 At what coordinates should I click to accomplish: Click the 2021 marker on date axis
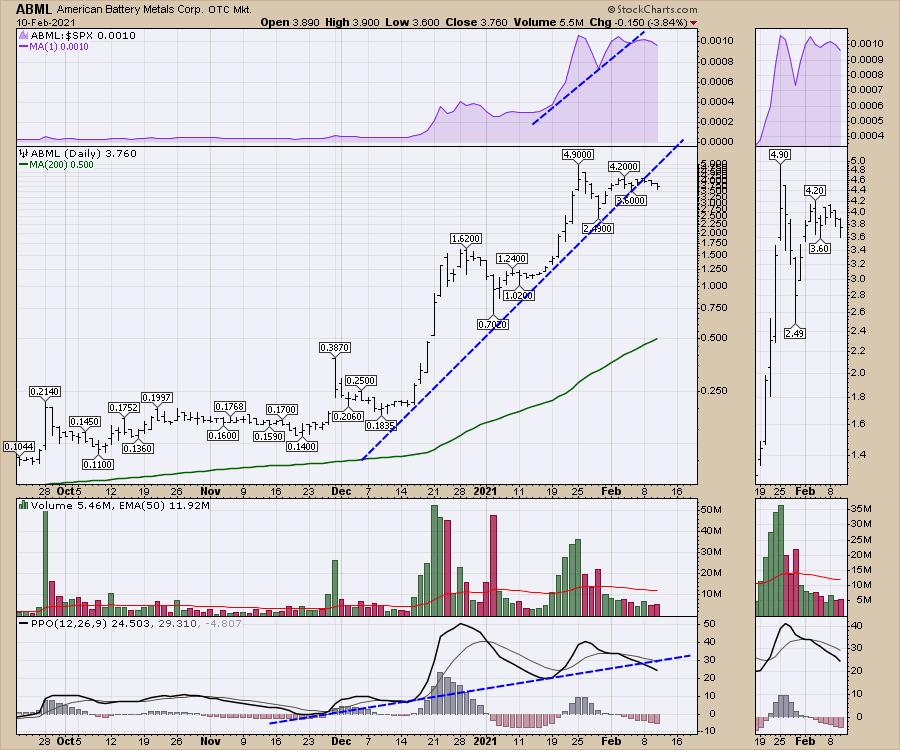485,491
